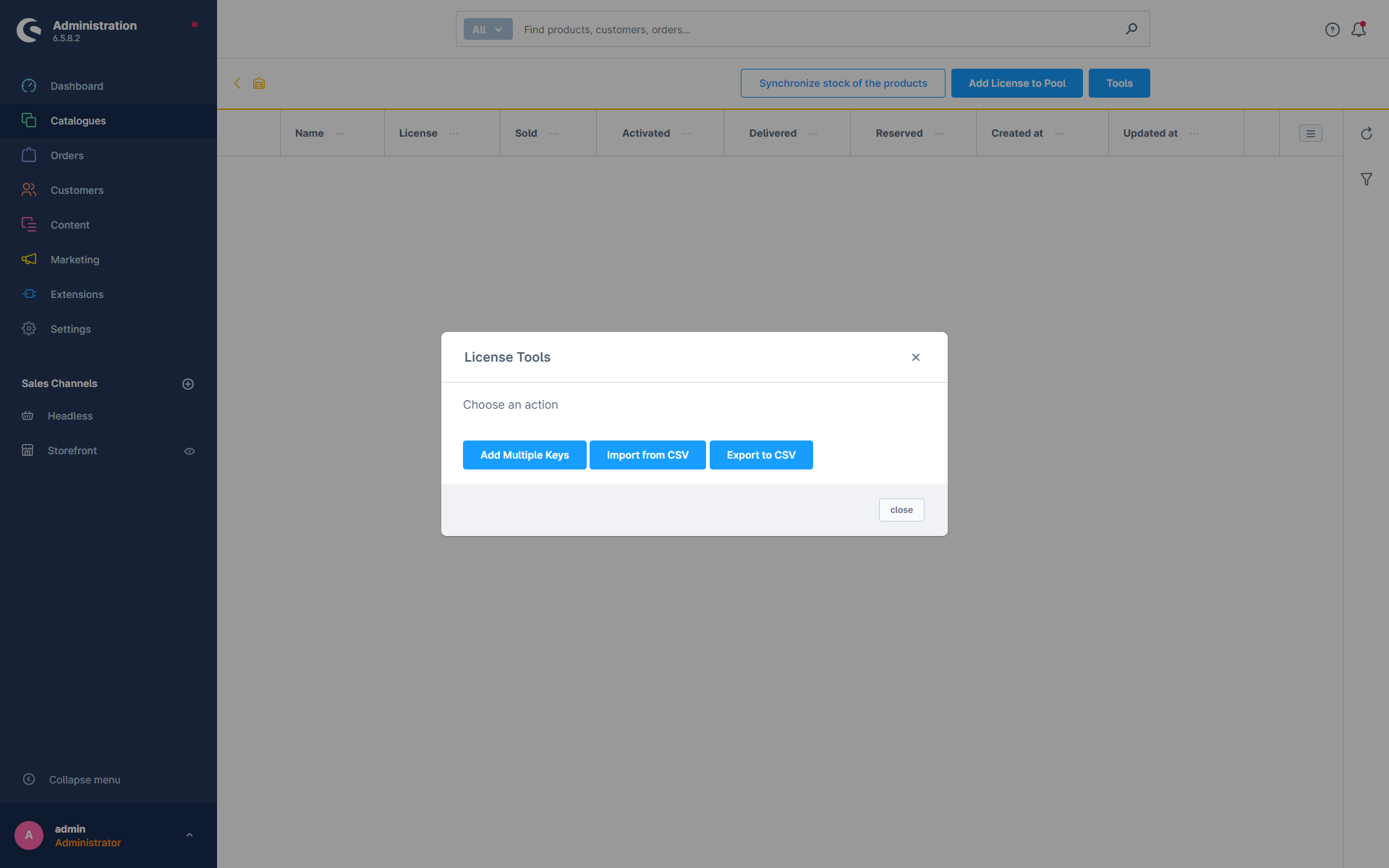
Task: Expand Settings menu item
Action: coord(71,329)
